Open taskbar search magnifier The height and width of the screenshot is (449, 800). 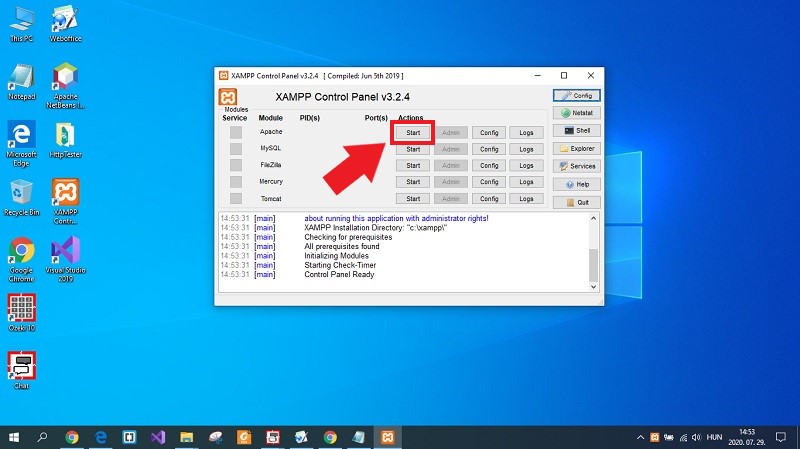pos(42,437)
